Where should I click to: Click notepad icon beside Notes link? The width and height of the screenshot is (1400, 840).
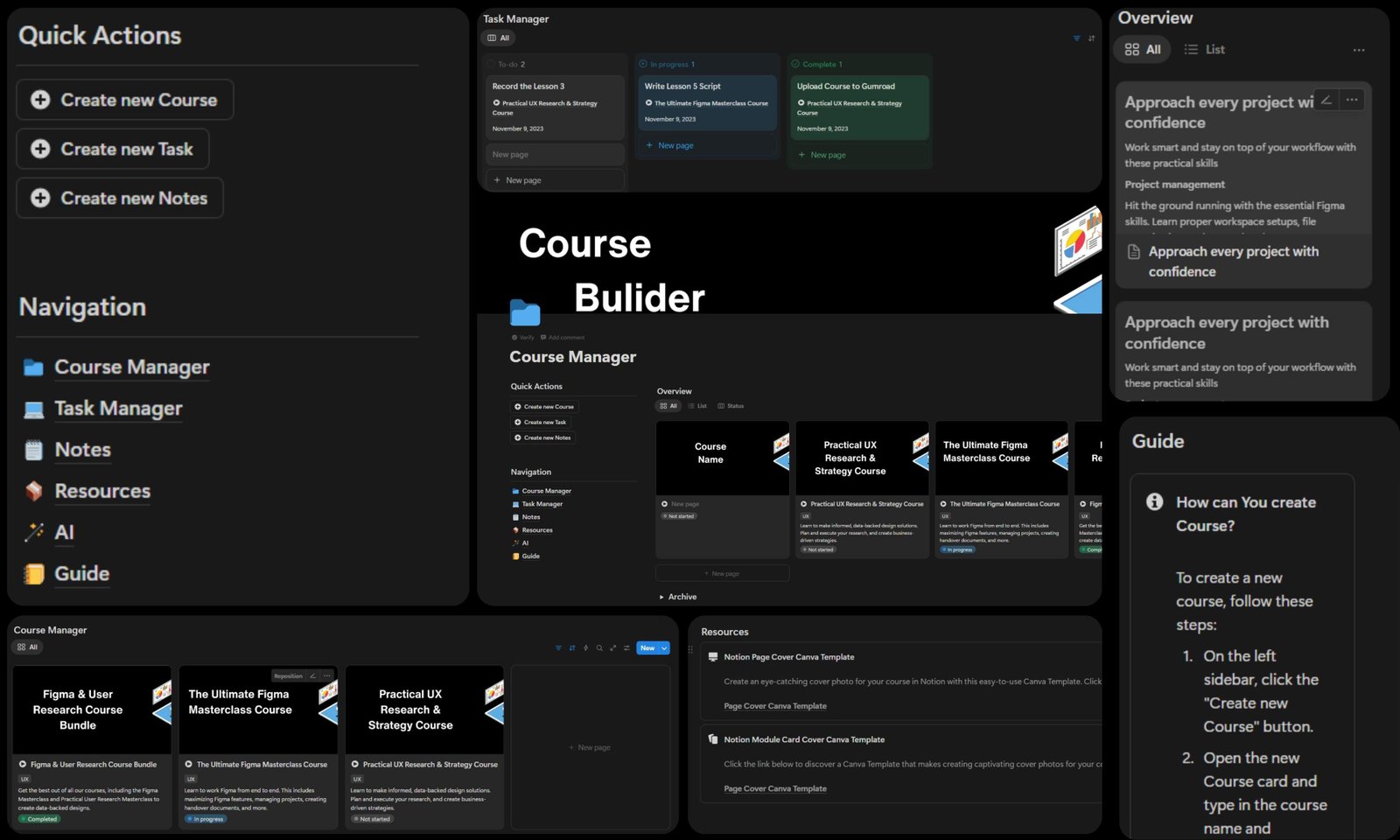[x=33, y=450]
